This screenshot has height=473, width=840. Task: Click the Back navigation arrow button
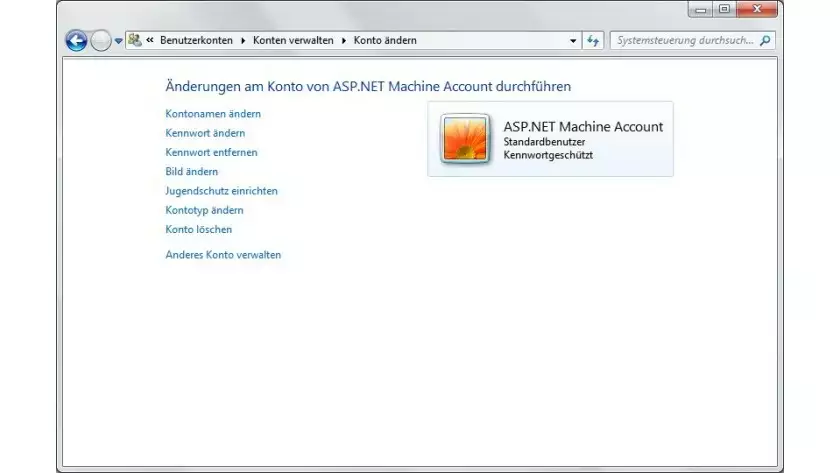77,41
